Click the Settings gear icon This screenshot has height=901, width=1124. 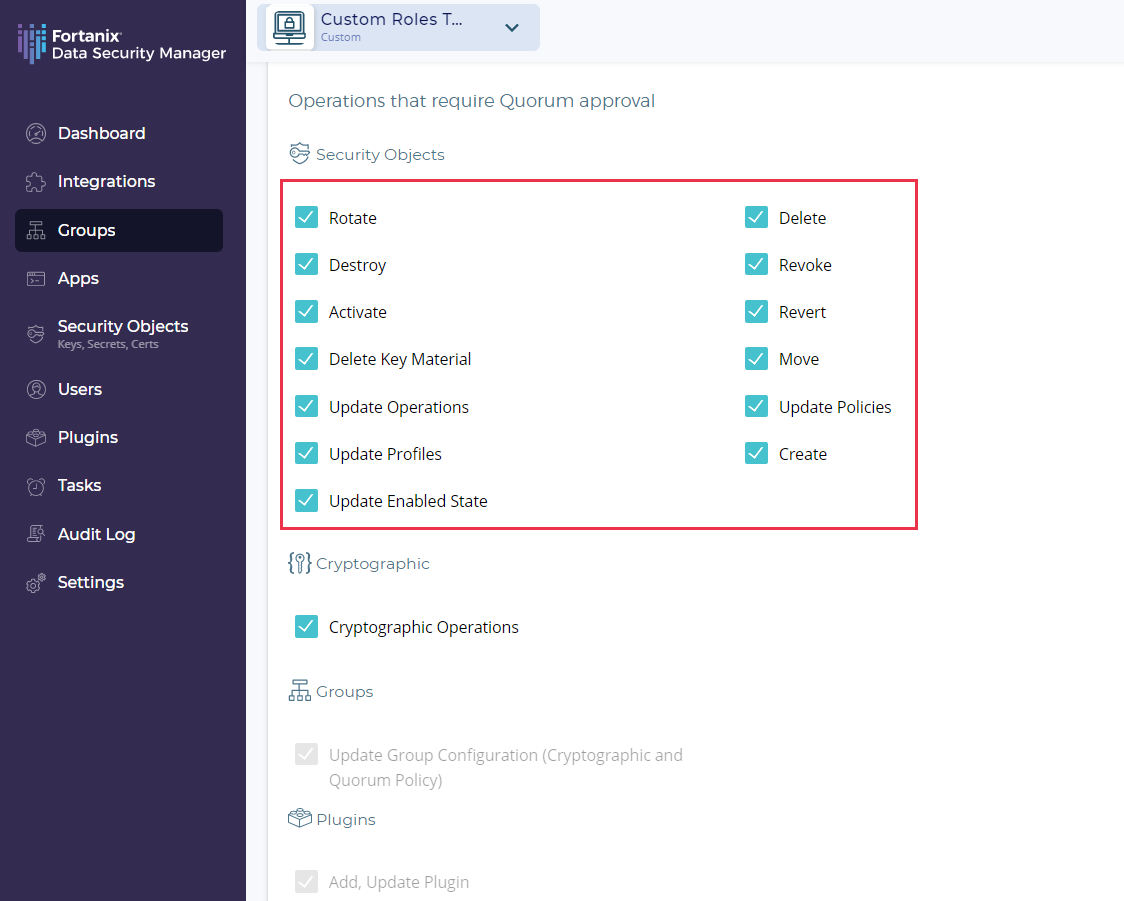click(x=36, y=584)
